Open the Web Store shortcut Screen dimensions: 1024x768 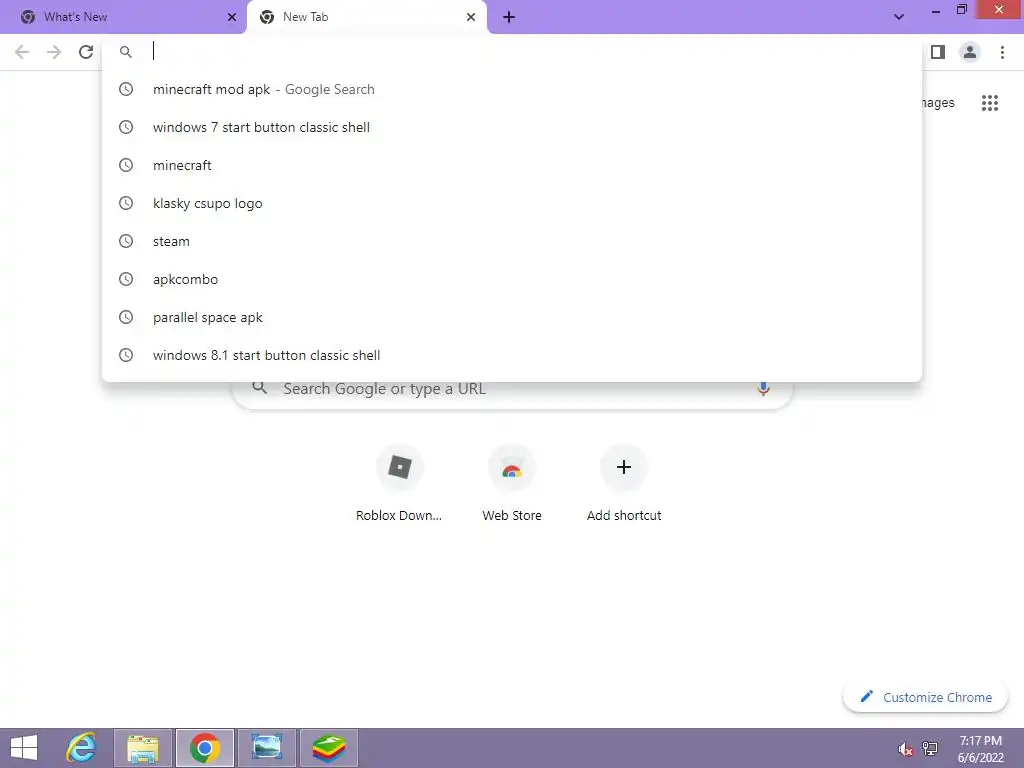click(512, 484)
